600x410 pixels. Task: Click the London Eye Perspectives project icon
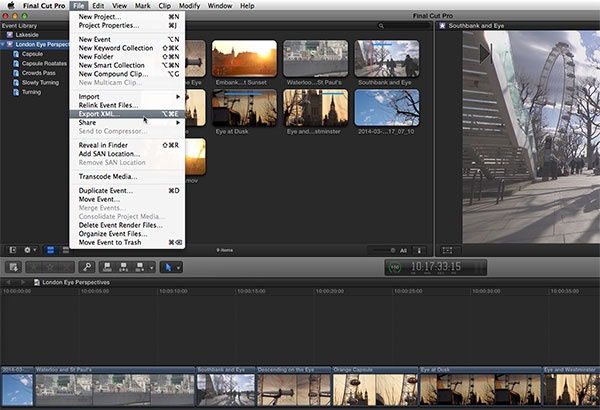pyautogui.click(x=37, y=282)
